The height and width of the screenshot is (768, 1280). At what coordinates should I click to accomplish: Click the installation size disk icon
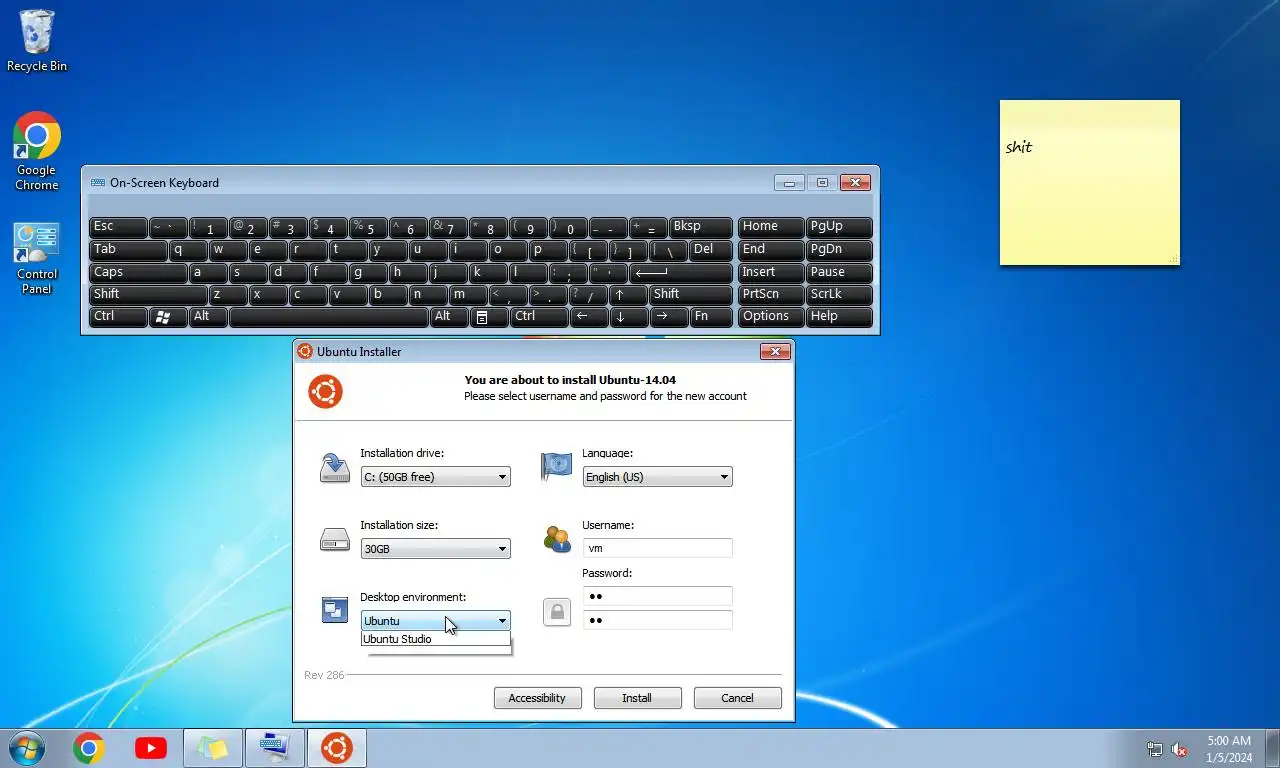point(335,540)
